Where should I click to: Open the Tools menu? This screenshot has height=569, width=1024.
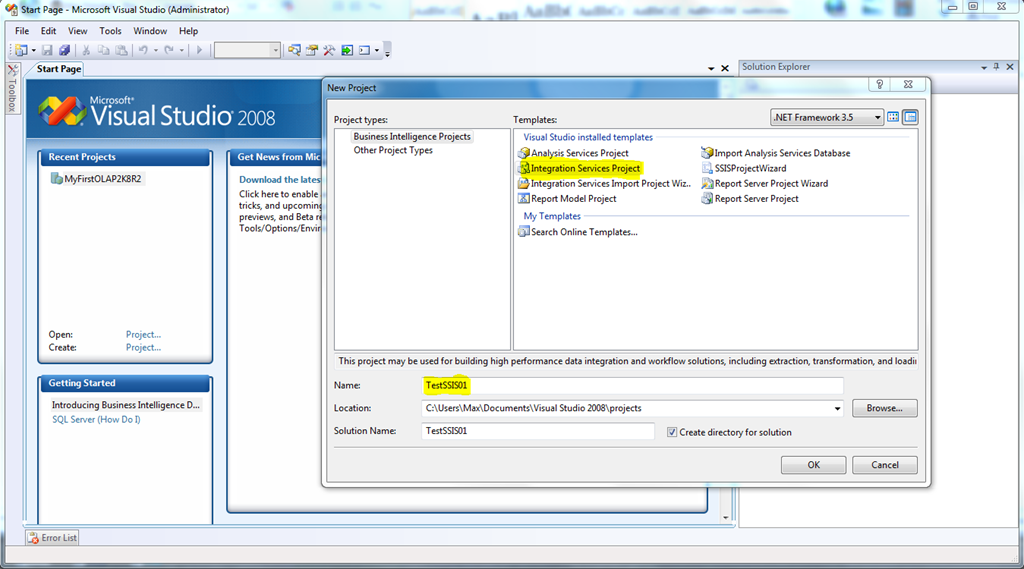[x=110, y=31]
